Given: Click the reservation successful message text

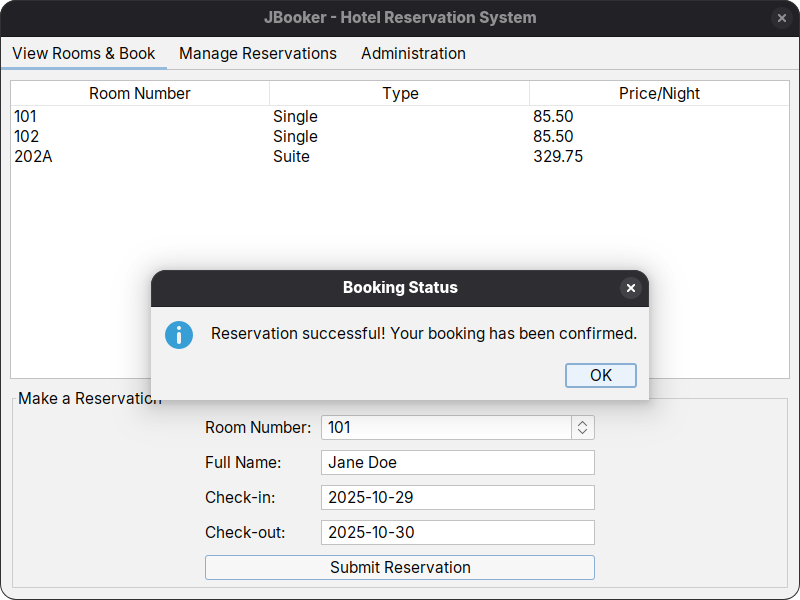Looking at the screenshot, I should (x=424, y=334).
